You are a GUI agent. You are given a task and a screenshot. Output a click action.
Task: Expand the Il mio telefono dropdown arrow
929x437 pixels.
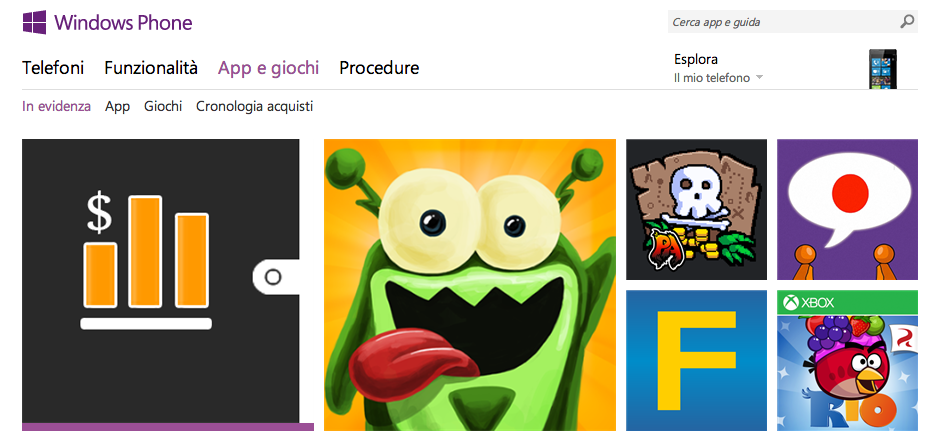[759, 78]
